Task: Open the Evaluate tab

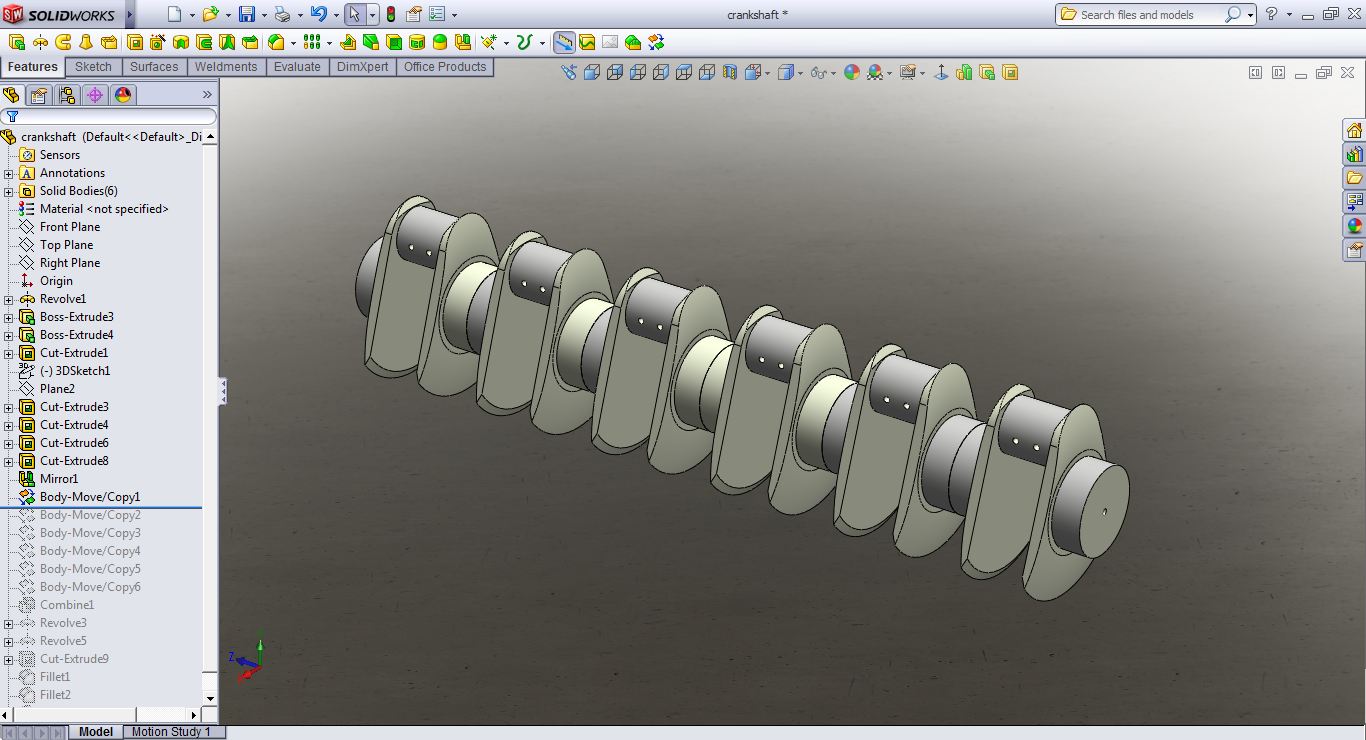Action: click(297, 67)
